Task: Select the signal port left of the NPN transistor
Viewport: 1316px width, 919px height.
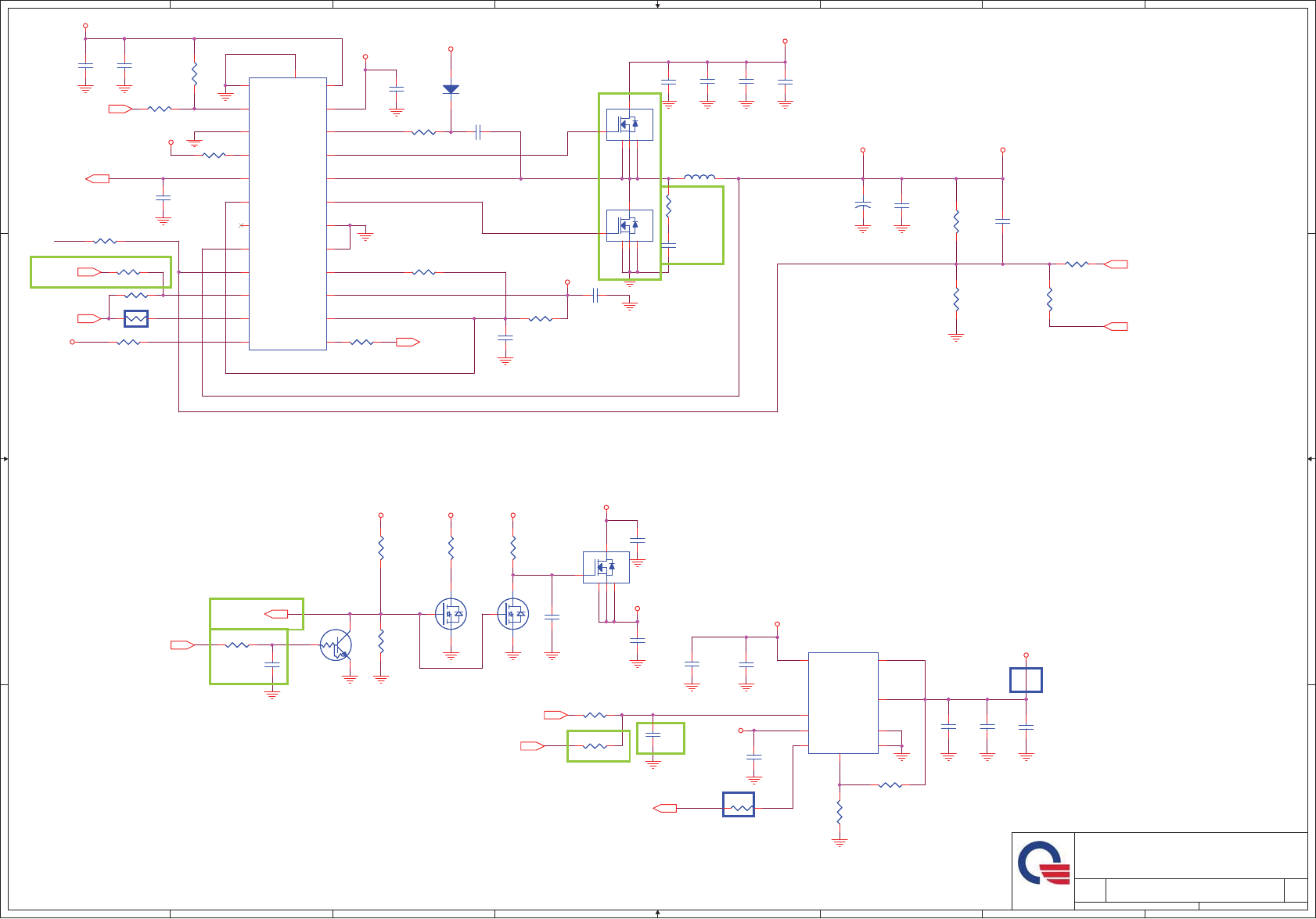Action: (183, 645)
